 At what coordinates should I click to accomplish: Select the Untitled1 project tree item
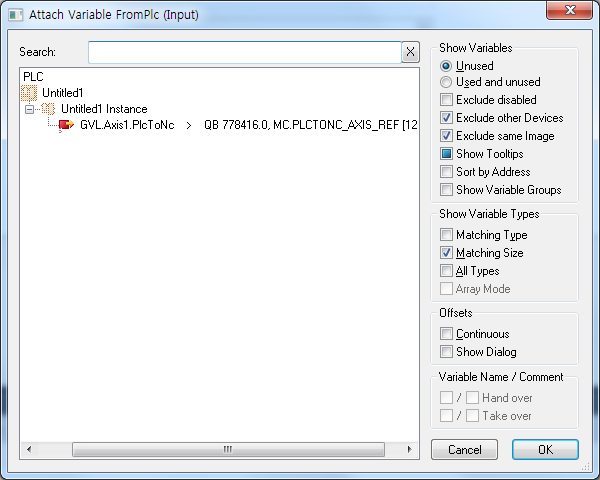(x=62, y=93)
